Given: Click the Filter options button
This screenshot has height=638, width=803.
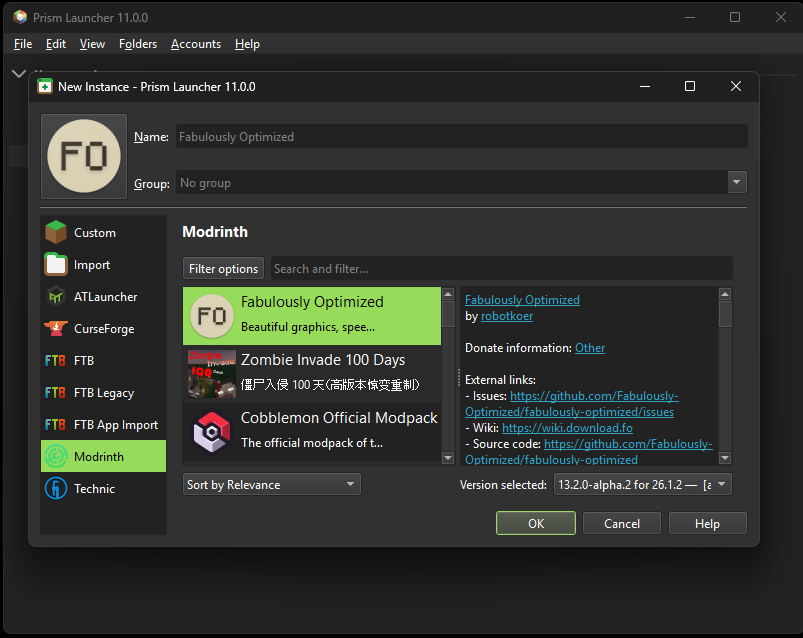Looking at the screenshot, I should point(223,268).
